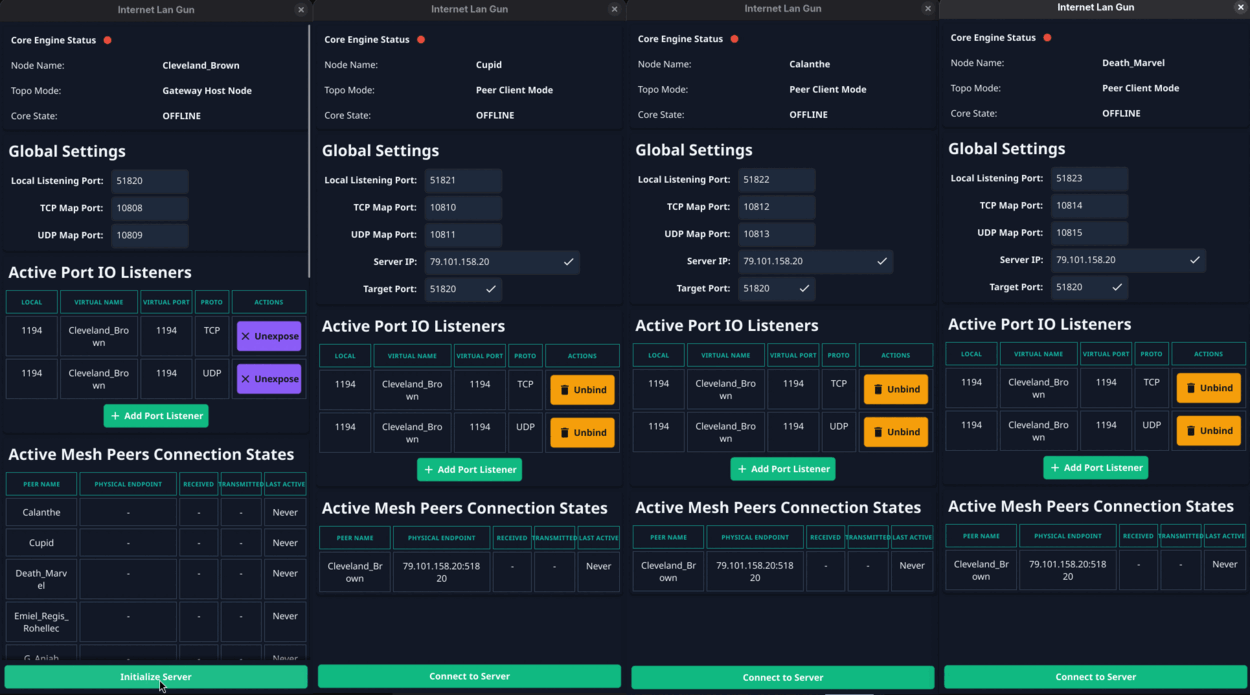Focus UDP Map Port field showing 10811
The width and height of the screenshot is (1250, 695).
pyautogui.click(x=463, y=235)
